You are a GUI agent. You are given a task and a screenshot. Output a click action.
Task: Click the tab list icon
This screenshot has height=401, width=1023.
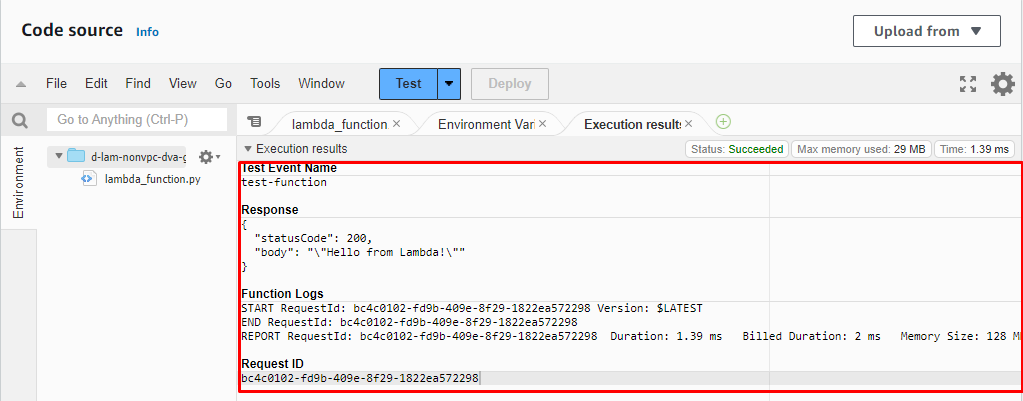click(x=254, y=122)
